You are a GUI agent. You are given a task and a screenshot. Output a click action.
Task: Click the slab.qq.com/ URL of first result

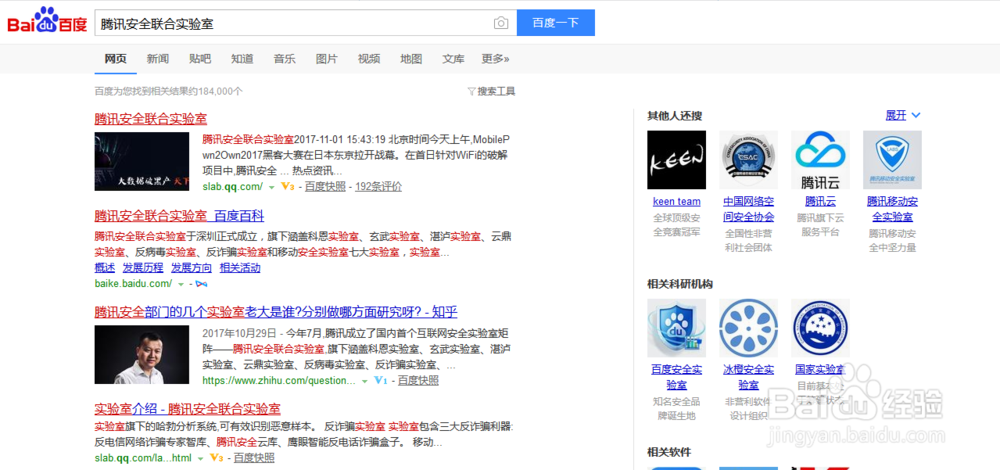[x=232, y=187]
